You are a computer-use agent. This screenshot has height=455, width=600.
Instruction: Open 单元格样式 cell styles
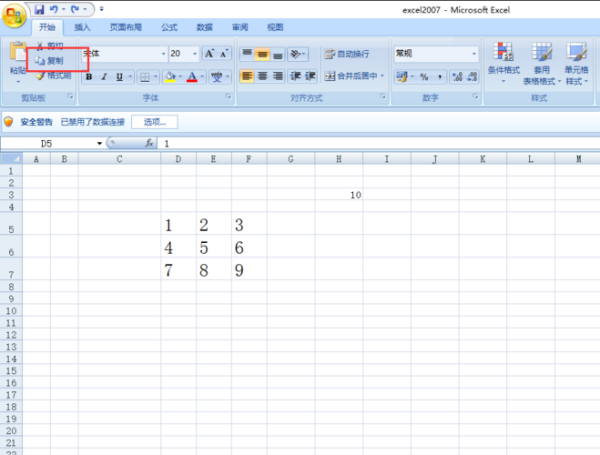[x=576, y=63]
